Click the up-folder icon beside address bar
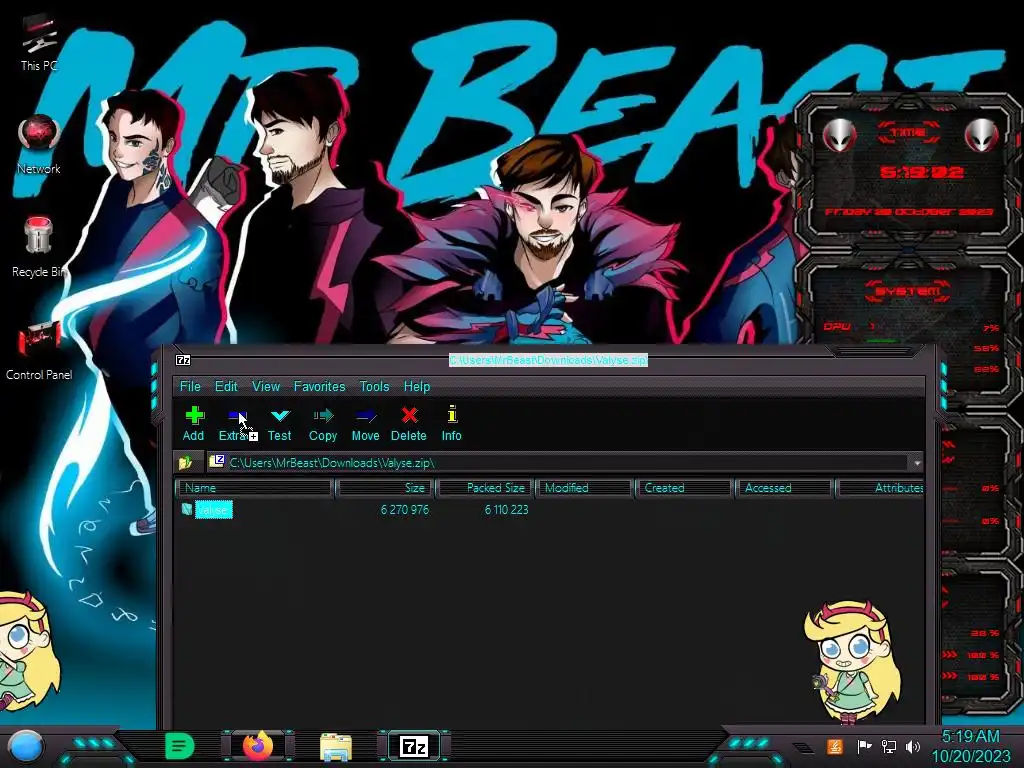 click(x=185, y=462)
